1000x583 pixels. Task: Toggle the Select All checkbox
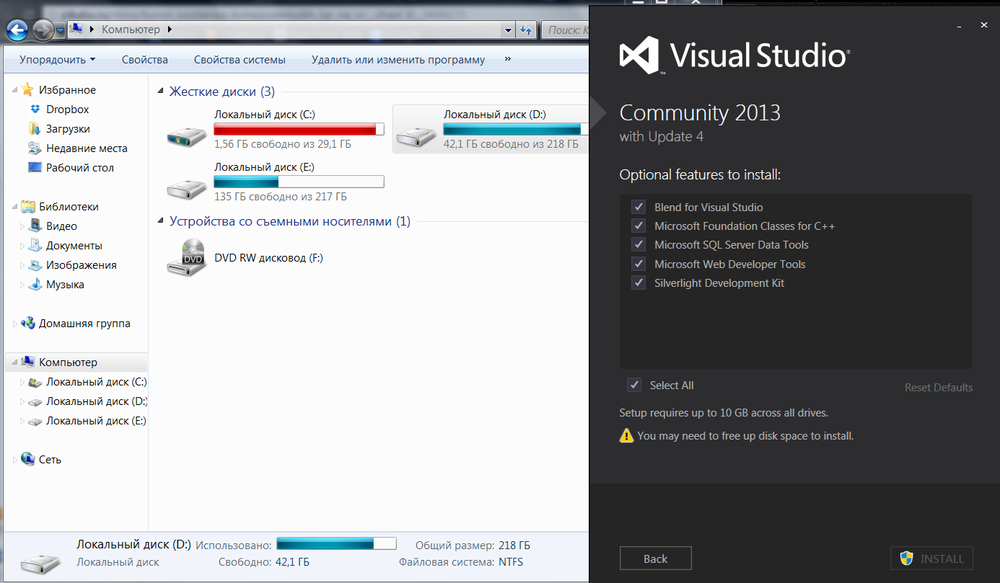tap(634, 385)
